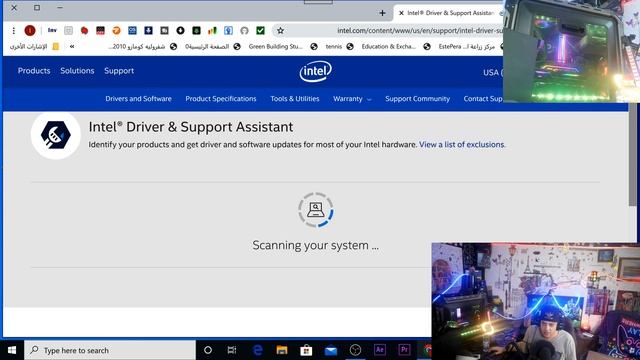Open Mail app from taskbar
Viewport: 640px width, 360px height.
pyautogui.click(x=331, y=350)
